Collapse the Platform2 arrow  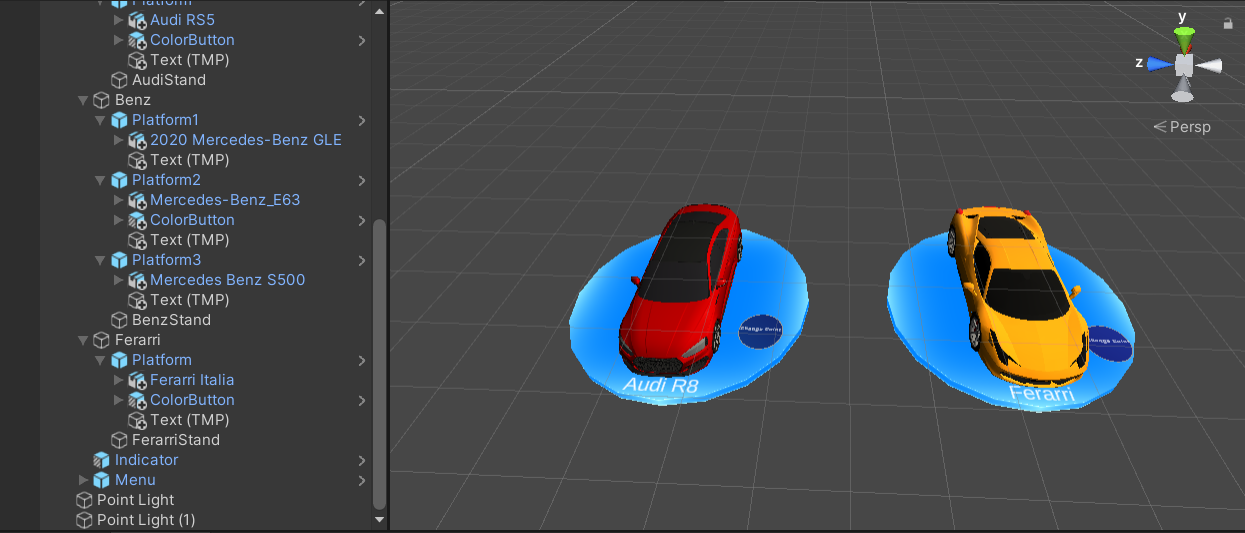(x=101, y=180)
